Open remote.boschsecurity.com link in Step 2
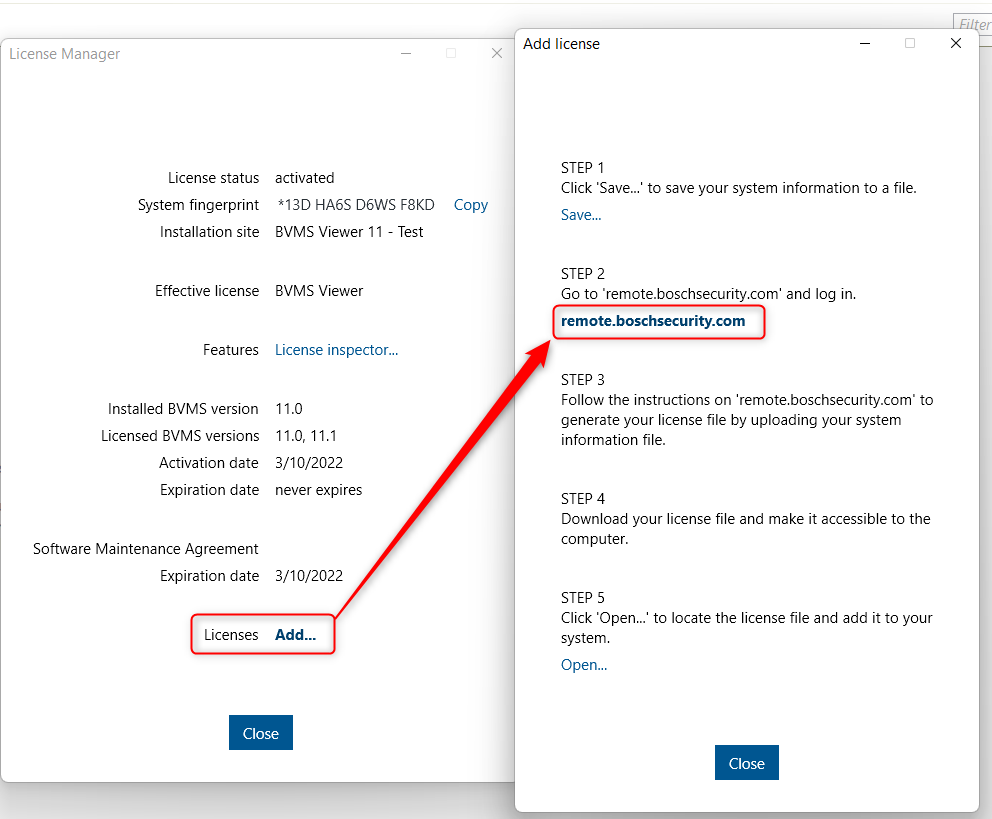The height and width of the screenshot is (819, 992). pos(653,321)
